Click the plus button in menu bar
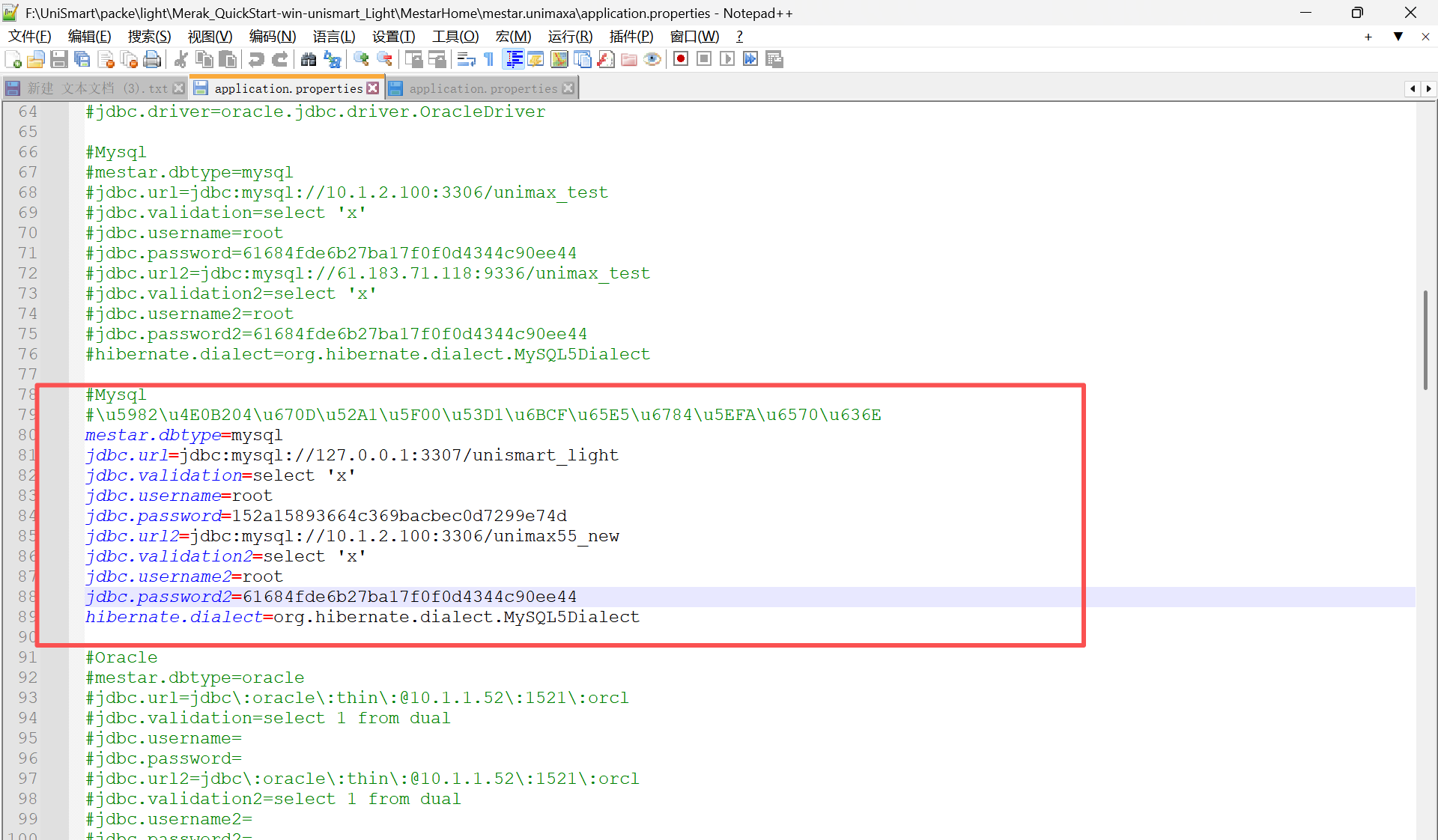The width and height of the screenshot is (1438, 840). pyautogui.click(x=1368, y=37)
